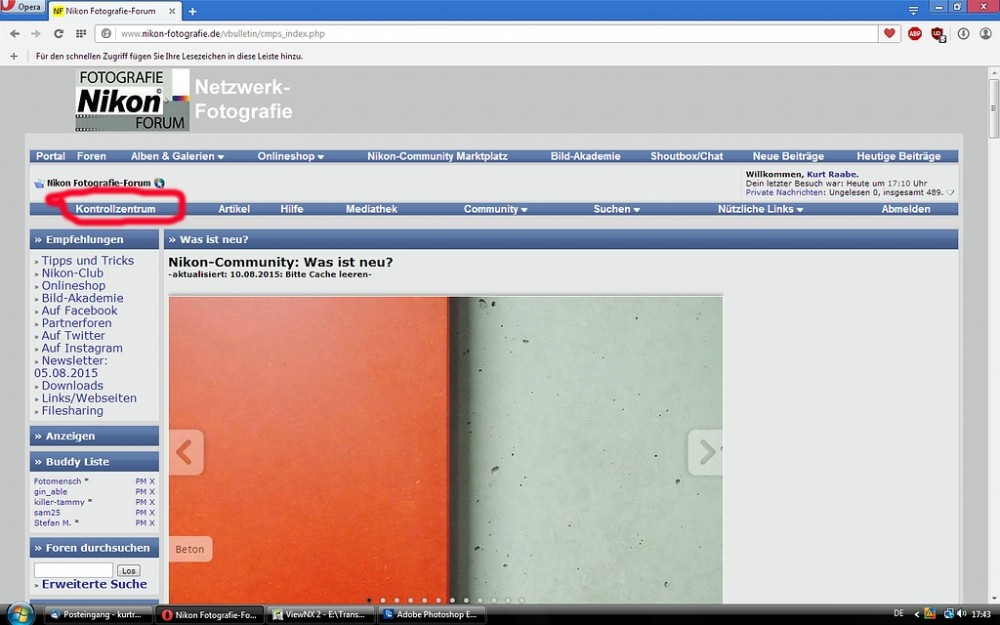The height and width of the screenshot is (625, 1000).
Task: Switch to ViewNX 2 taskbar window
Action: 320,615
